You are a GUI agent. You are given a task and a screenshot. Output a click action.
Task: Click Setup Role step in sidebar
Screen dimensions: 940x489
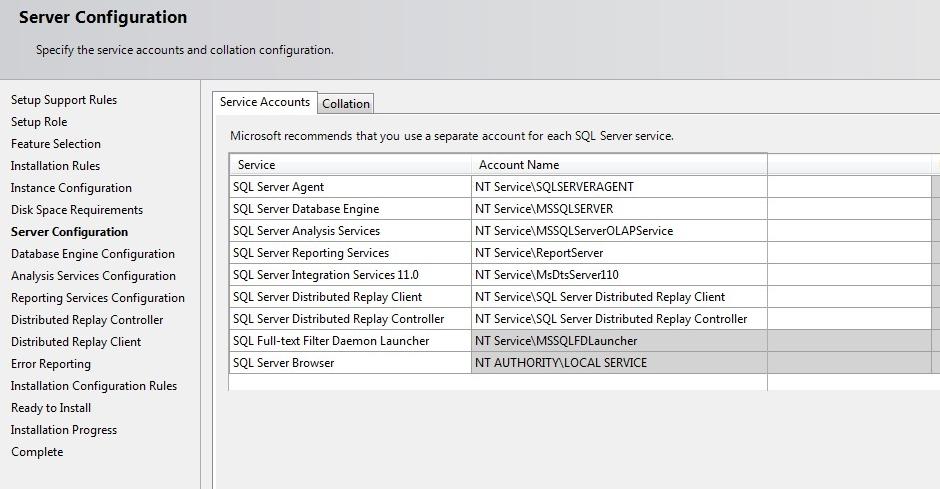[x=39, y=122]
